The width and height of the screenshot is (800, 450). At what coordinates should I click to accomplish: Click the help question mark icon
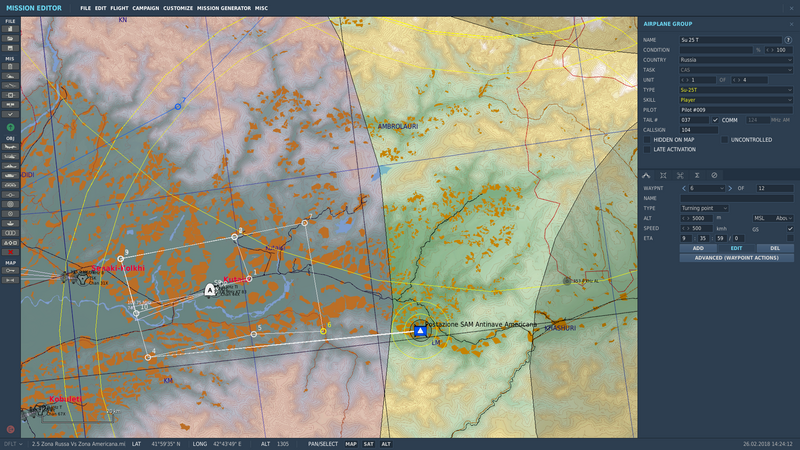click(789, 39)
